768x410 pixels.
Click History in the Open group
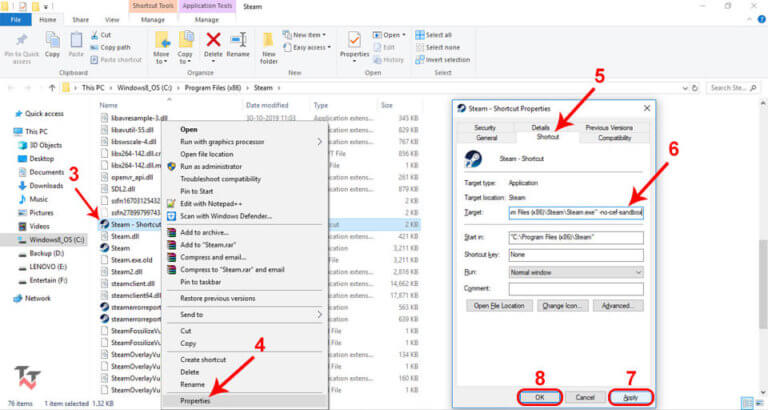(388, 60)
